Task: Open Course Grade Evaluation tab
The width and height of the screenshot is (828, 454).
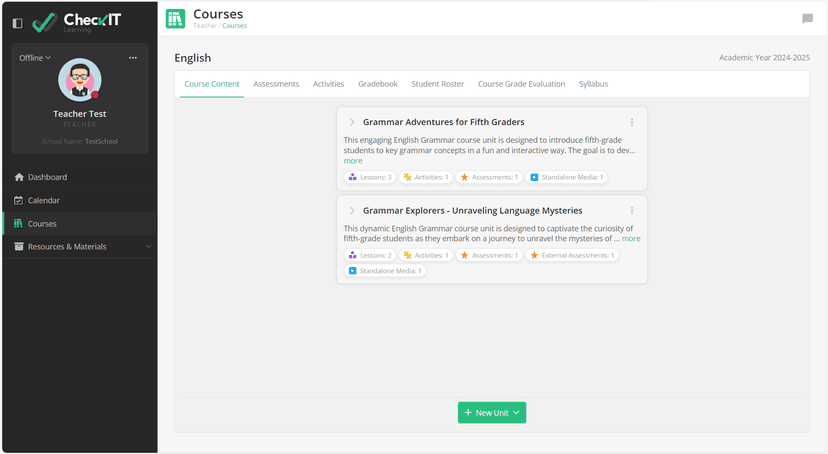Action: tap(521, 84)
